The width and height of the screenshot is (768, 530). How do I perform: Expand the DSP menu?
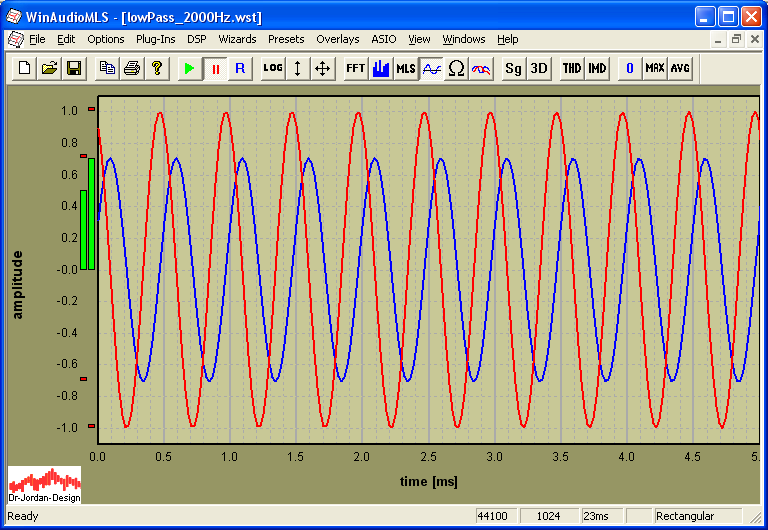point(196,39)
